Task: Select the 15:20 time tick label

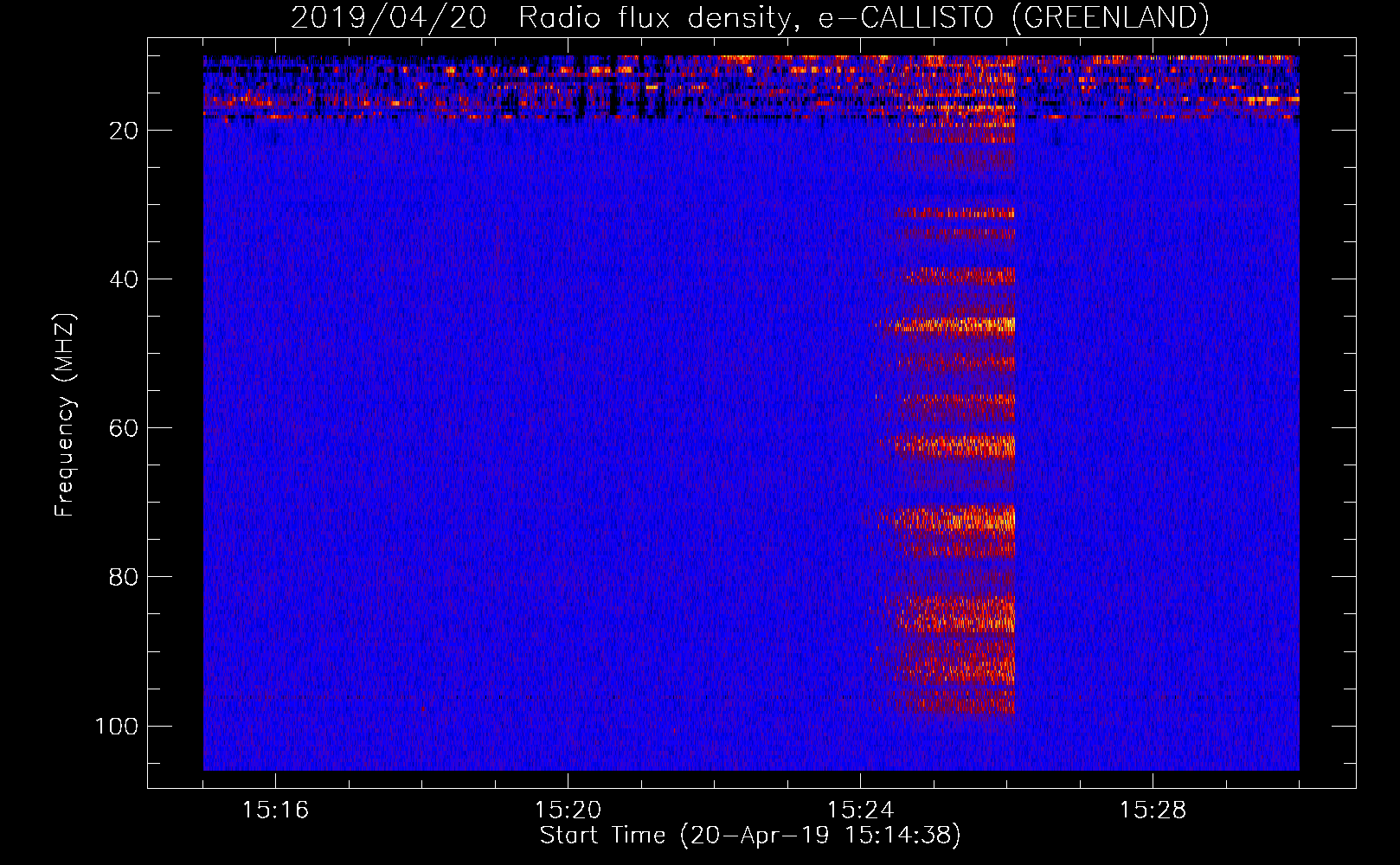Action: click(568, 811)
